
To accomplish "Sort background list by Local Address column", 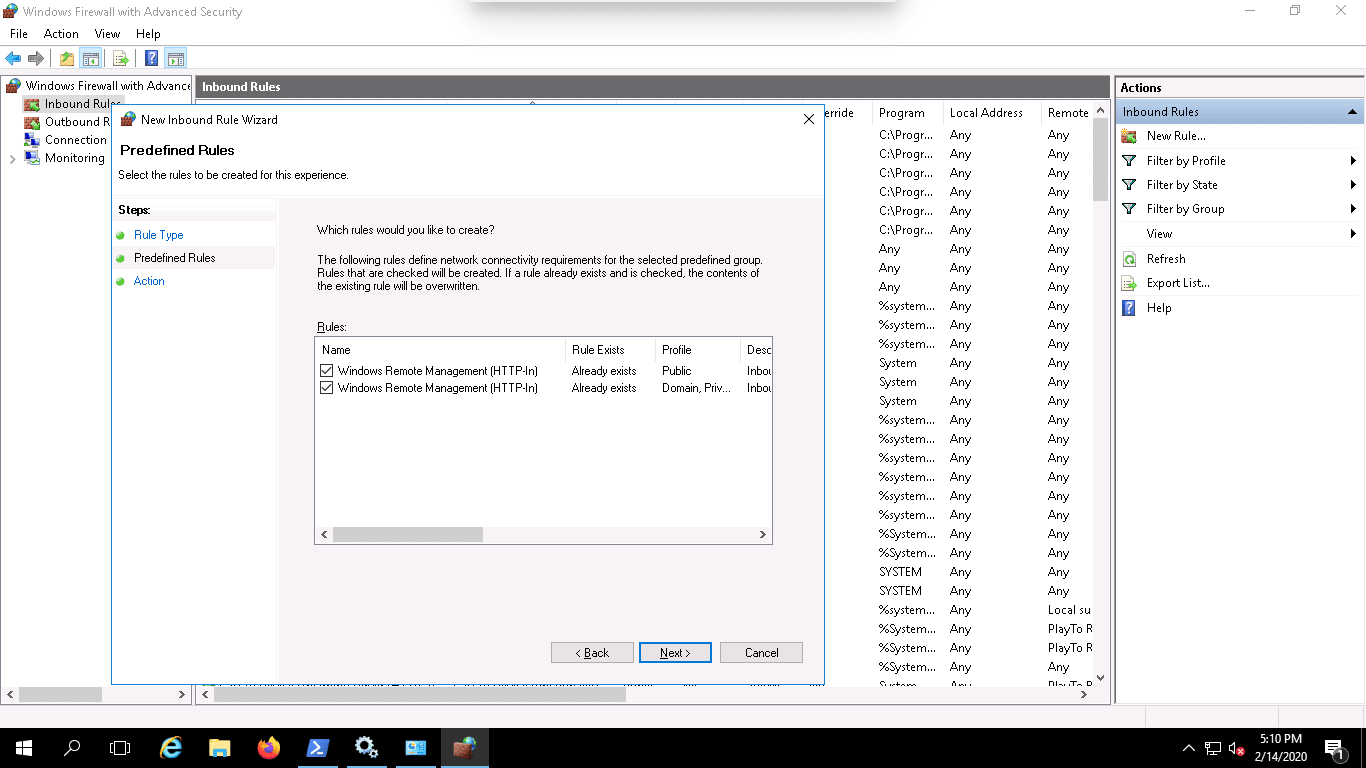I will [991, 113].
